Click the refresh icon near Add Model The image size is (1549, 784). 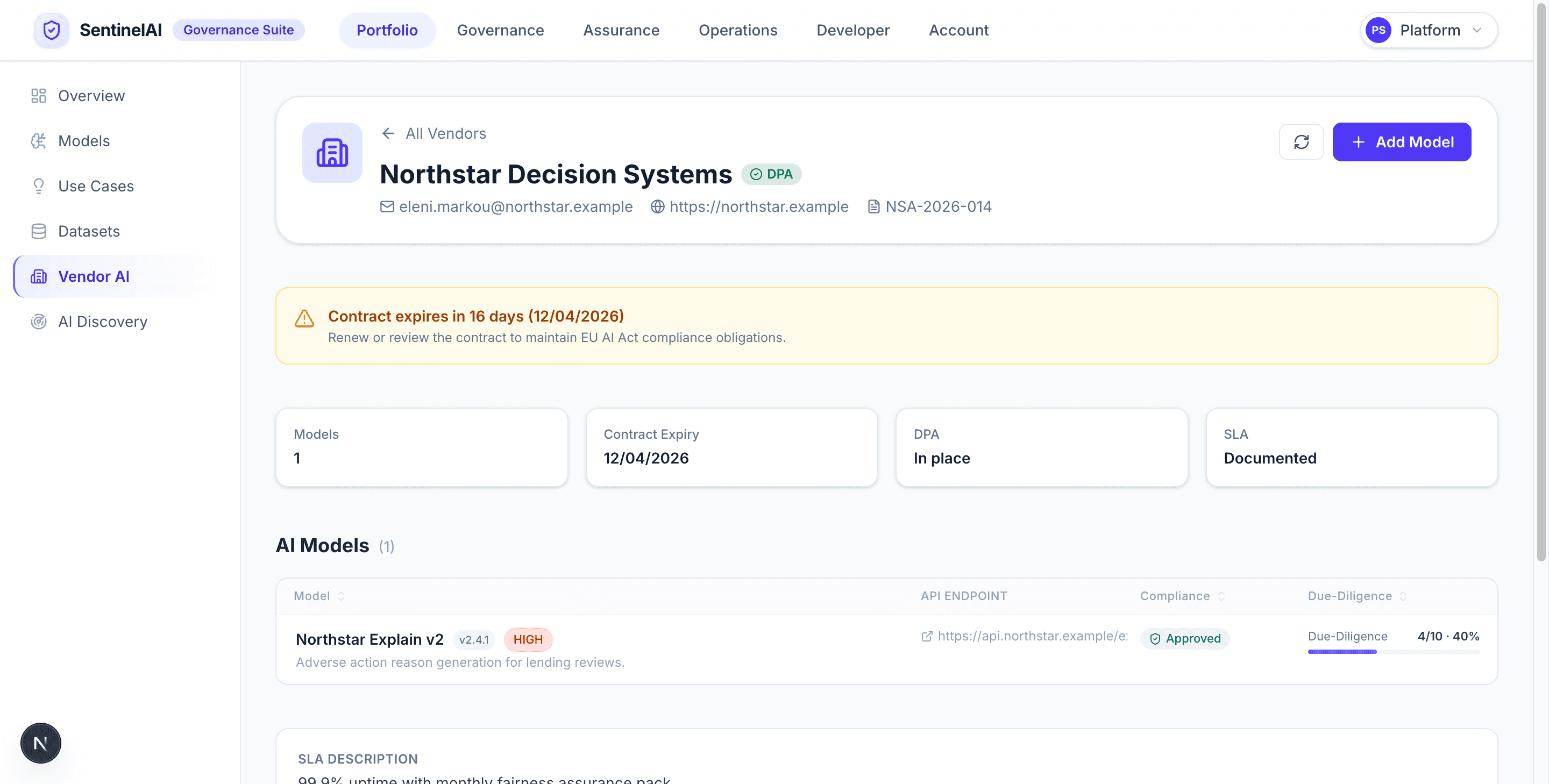(x=1301, y=142)
